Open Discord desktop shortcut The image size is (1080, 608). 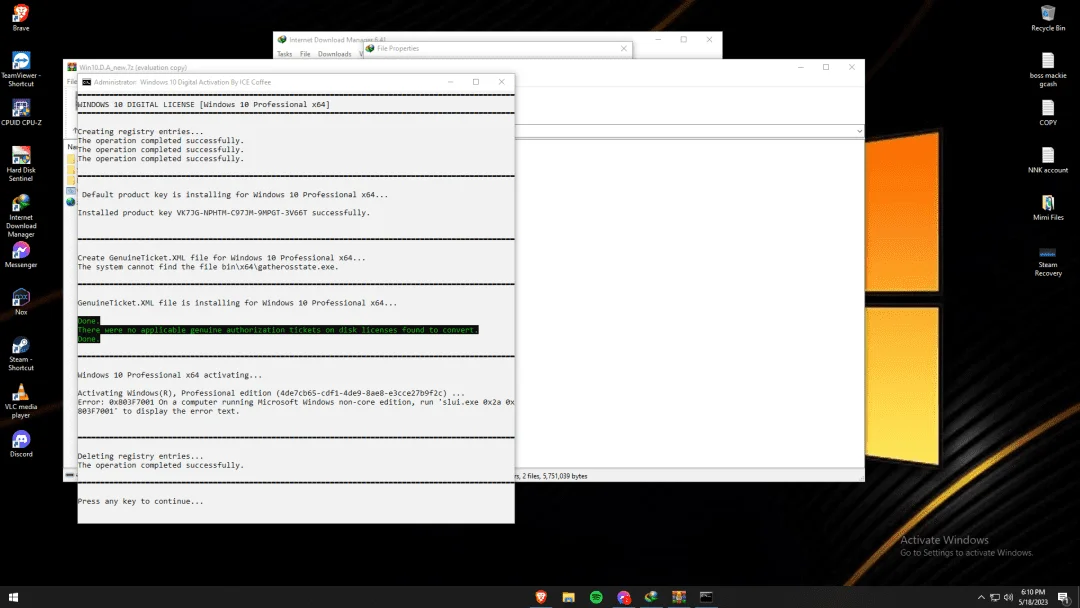(x=21, y=444)
